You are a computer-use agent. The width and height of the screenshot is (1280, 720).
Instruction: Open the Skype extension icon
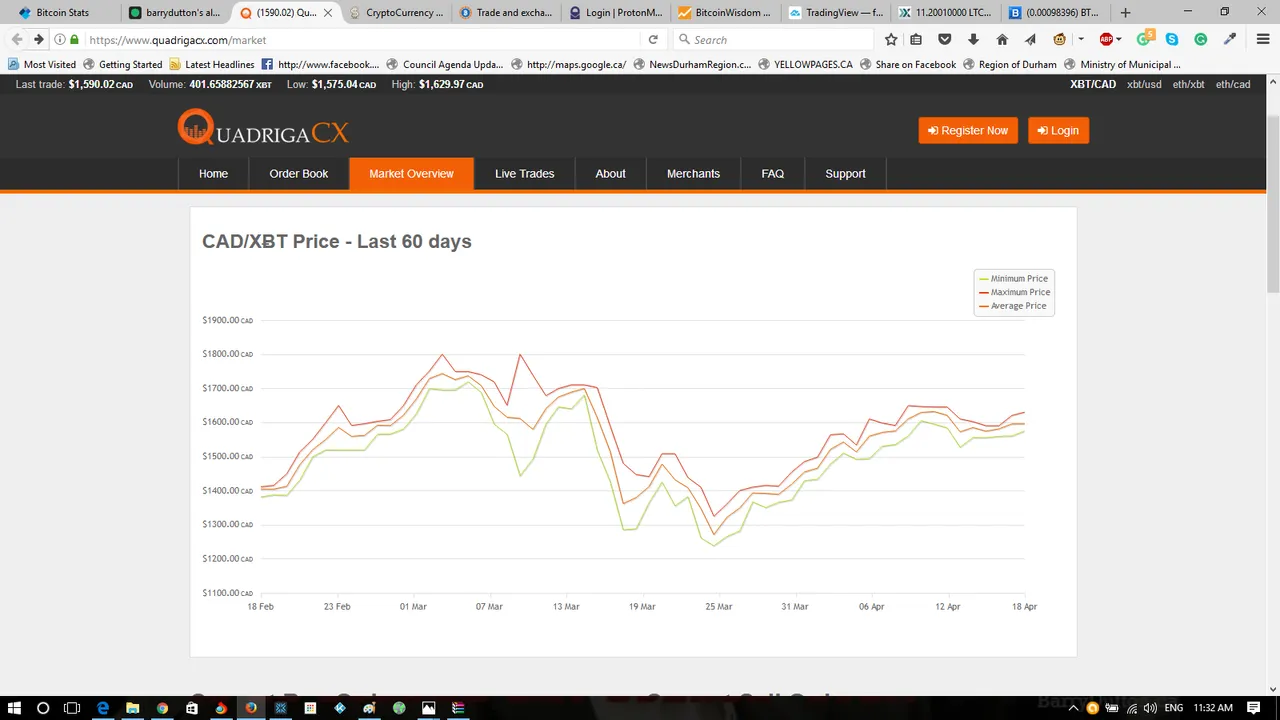pos(1172,40)
